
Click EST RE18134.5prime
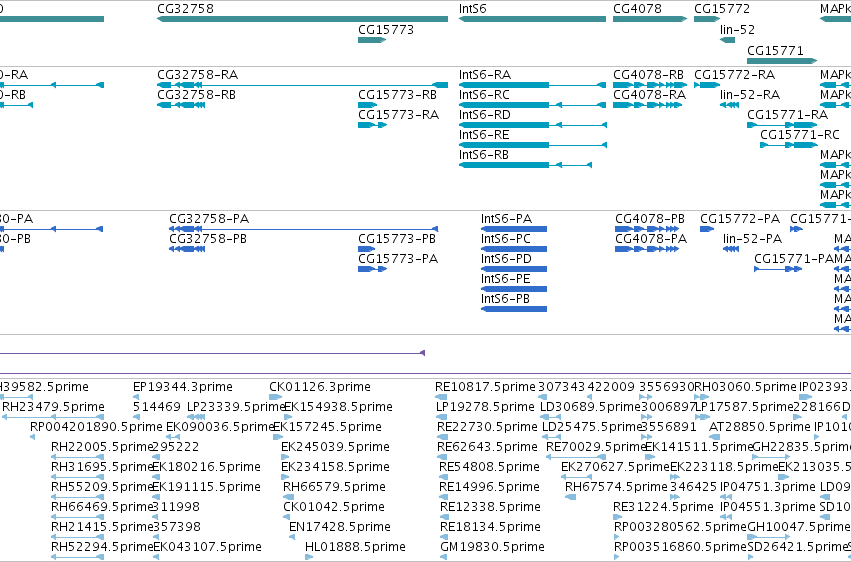490,528
